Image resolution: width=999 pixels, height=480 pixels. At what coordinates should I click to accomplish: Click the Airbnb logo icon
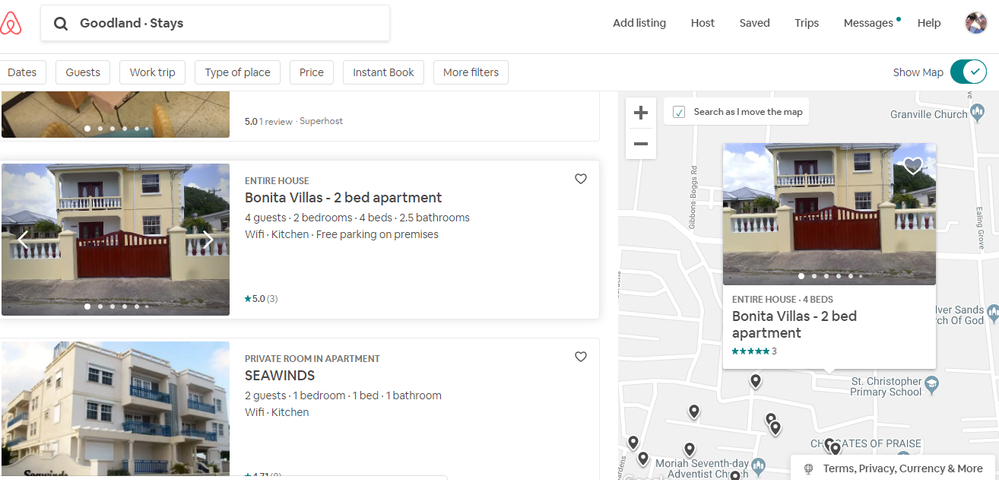coord(12,23)
